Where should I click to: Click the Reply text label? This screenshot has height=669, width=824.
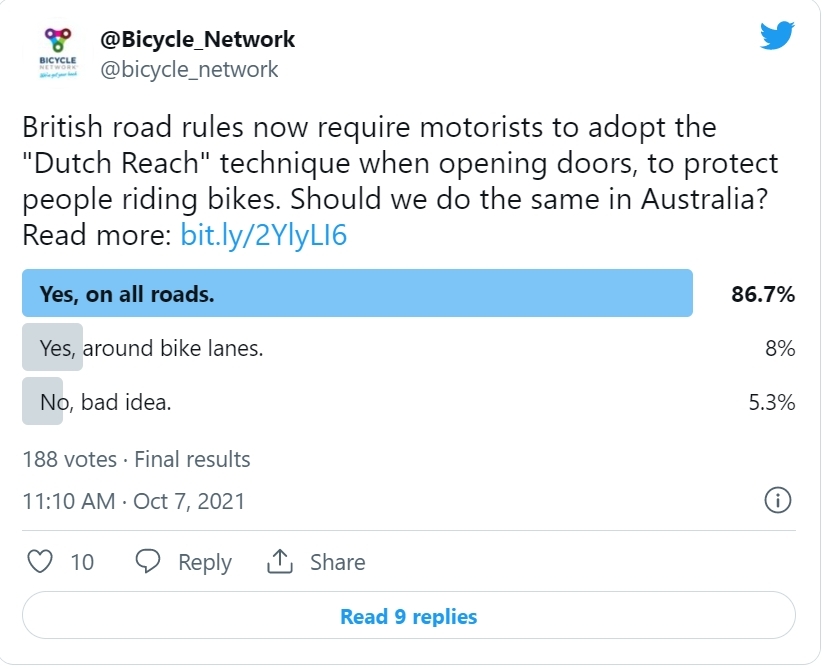tap(205, 562)
